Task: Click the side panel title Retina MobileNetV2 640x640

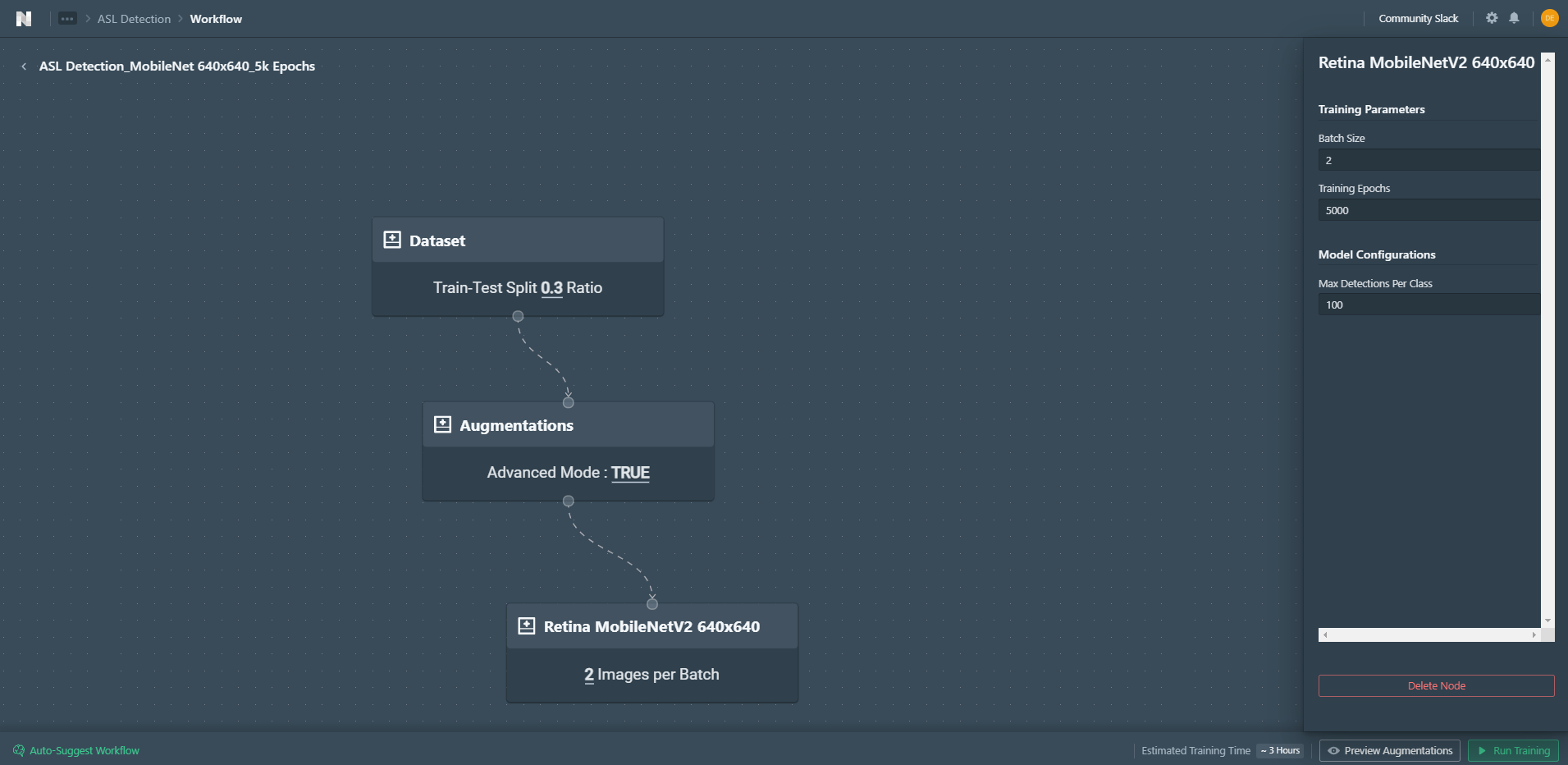Action: pos(1426,62)
